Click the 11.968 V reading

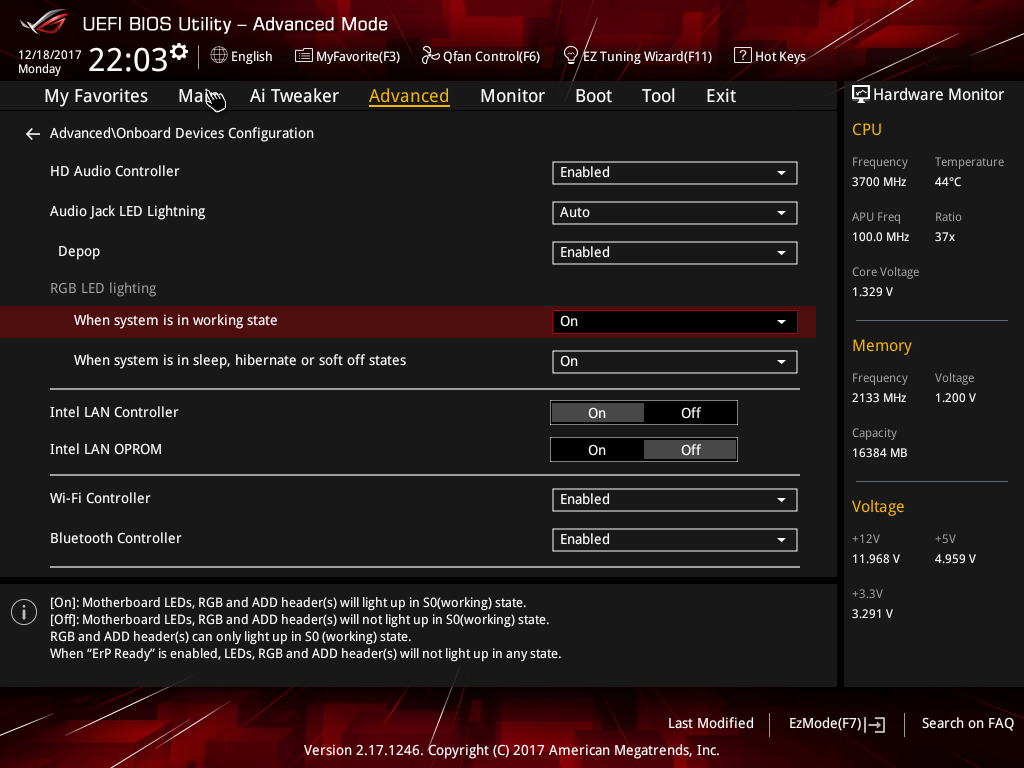coord(876,559)
